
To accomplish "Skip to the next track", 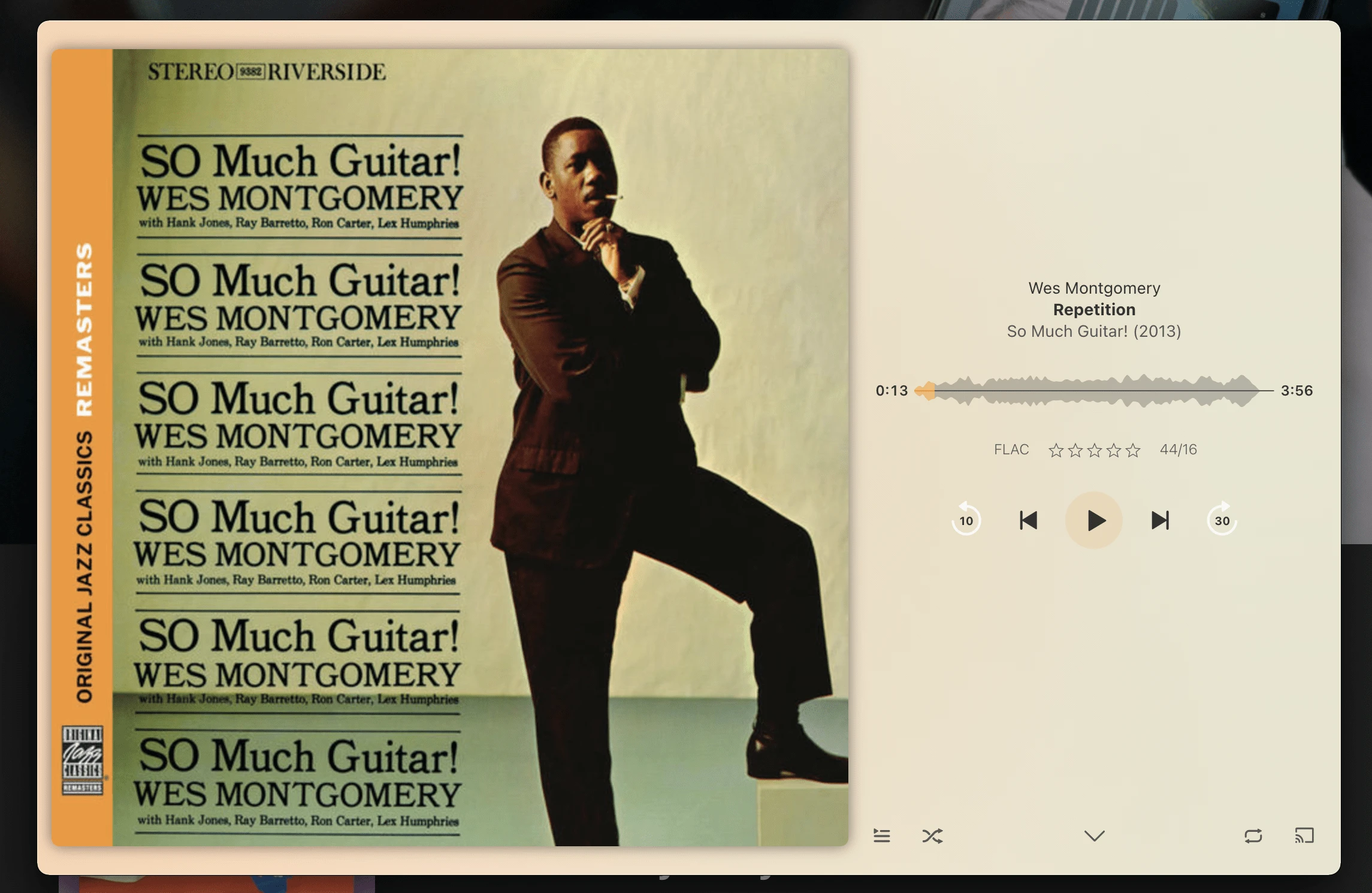I will 1161,520.
